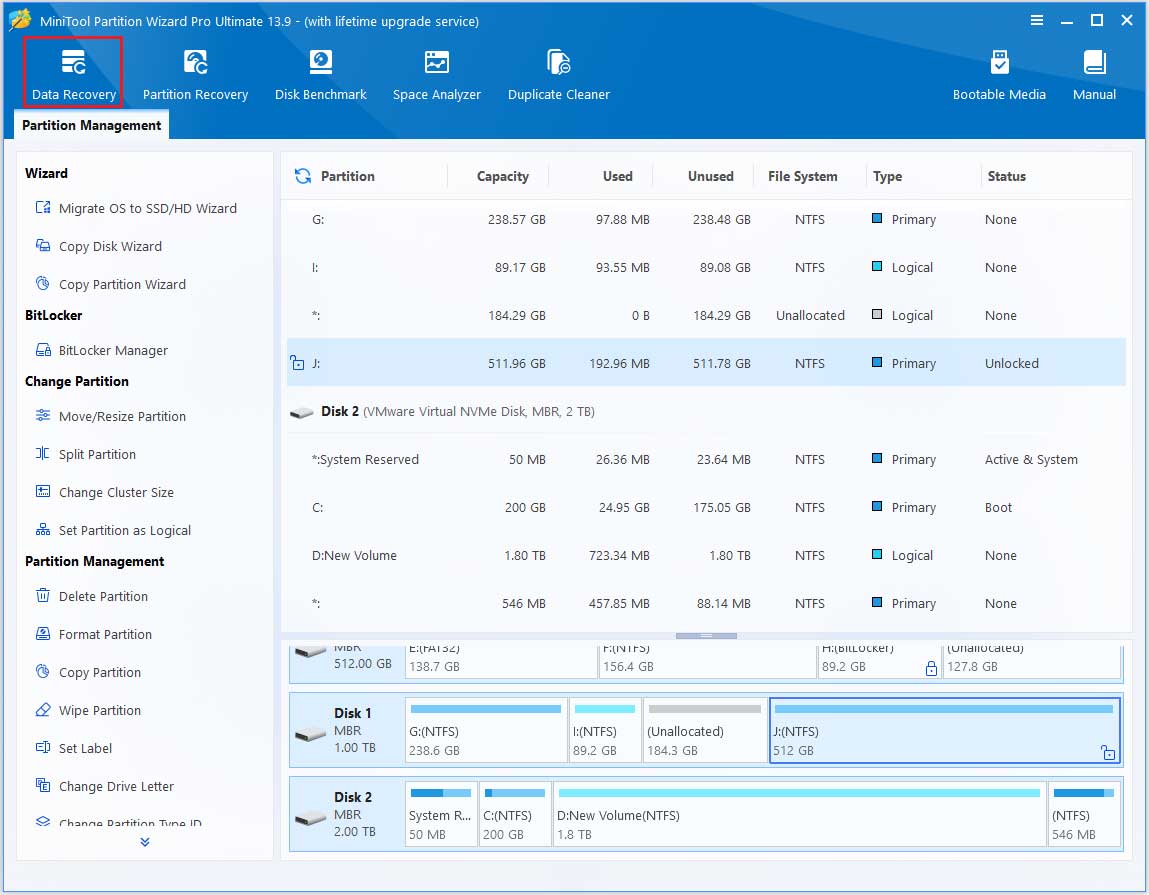Screen dimensions: 1149x895
Task: Select the Partition Management tab
Action: 92,125
